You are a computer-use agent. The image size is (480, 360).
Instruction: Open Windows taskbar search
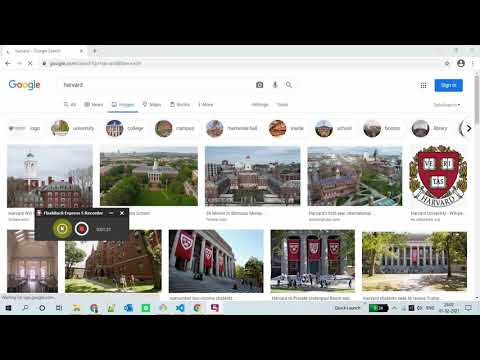25,308
